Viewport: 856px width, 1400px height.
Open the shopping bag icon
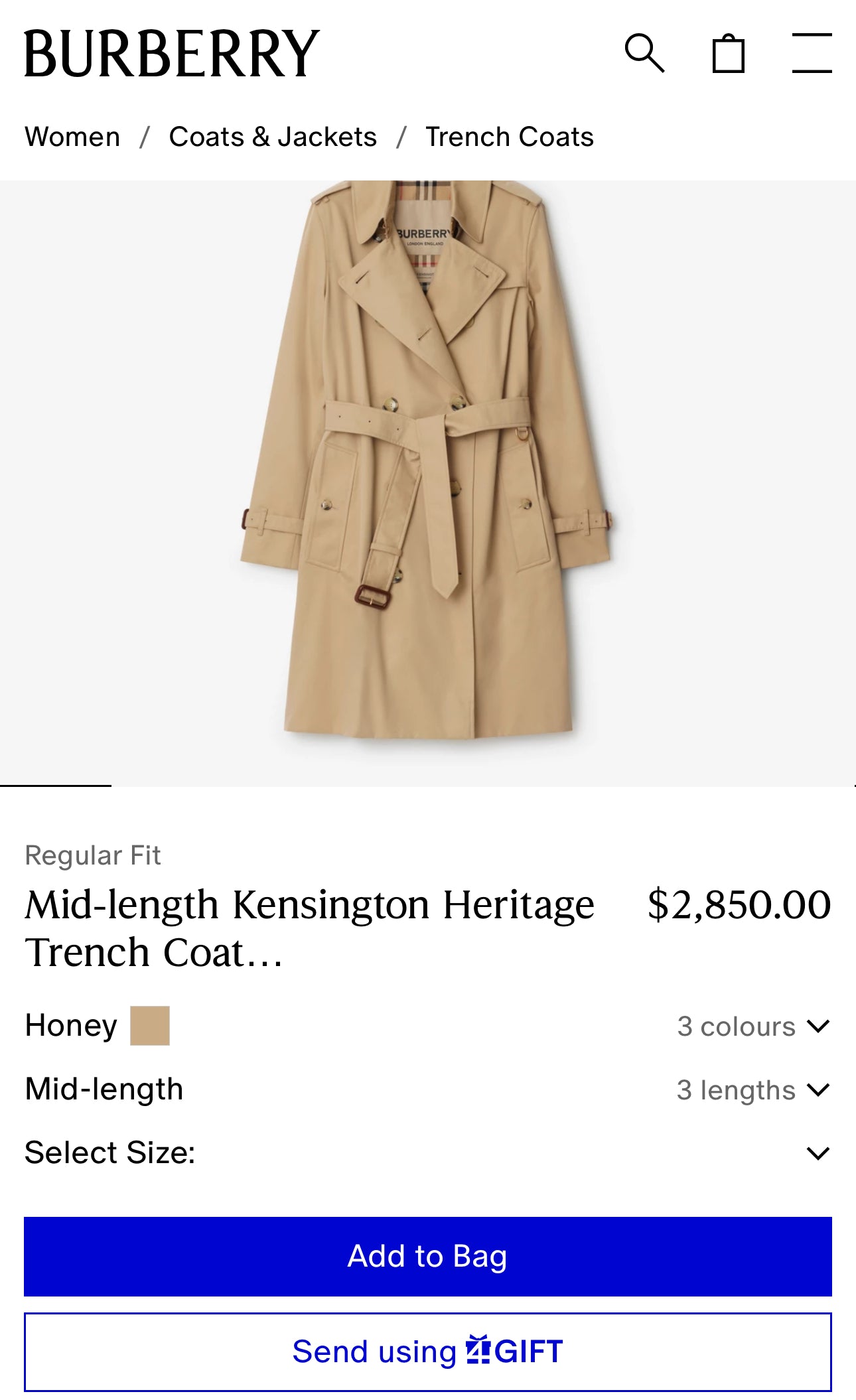coord(728,53)
